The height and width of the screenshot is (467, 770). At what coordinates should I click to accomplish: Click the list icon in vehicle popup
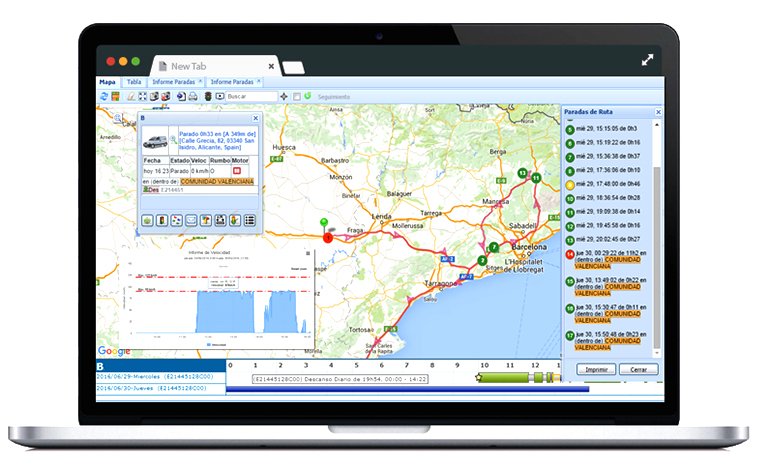coord(250,220)
